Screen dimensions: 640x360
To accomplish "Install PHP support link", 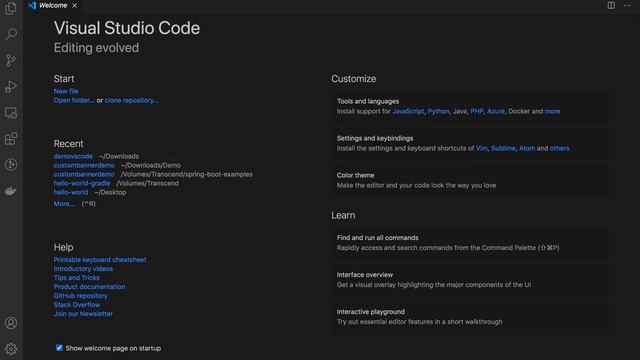I will pos(477,111).
